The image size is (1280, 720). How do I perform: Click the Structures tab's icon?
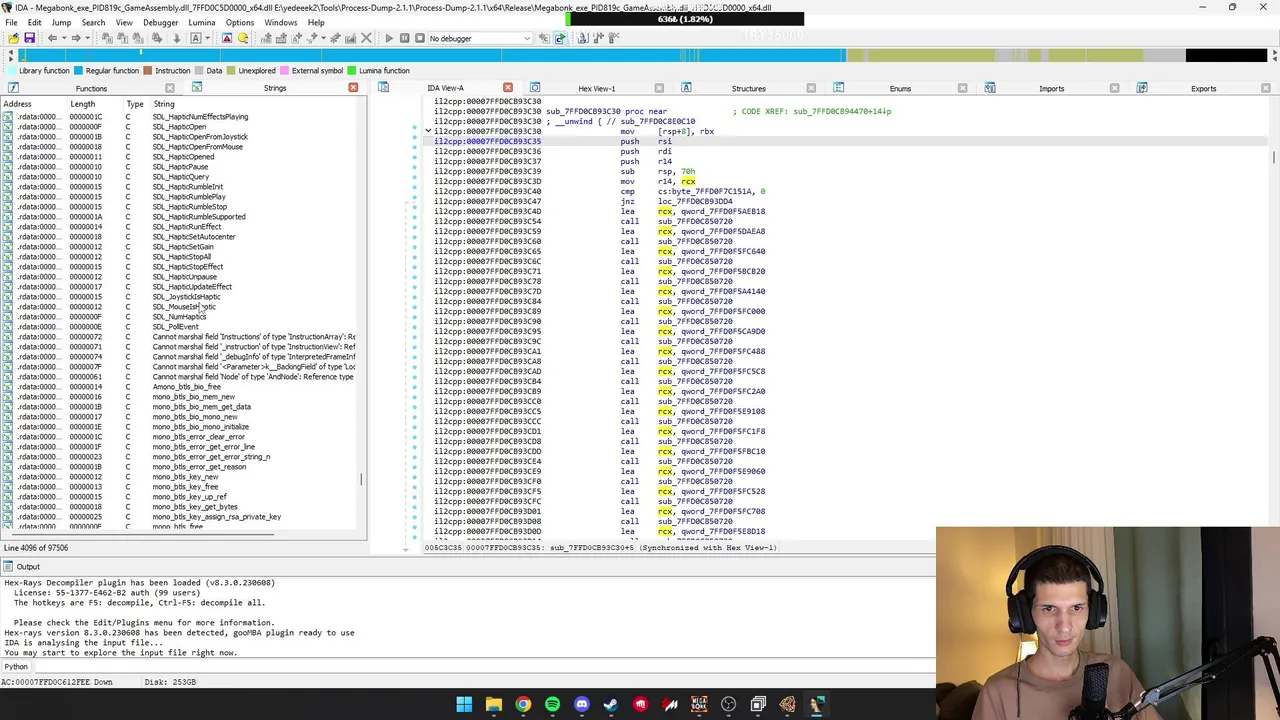[686, 88]
